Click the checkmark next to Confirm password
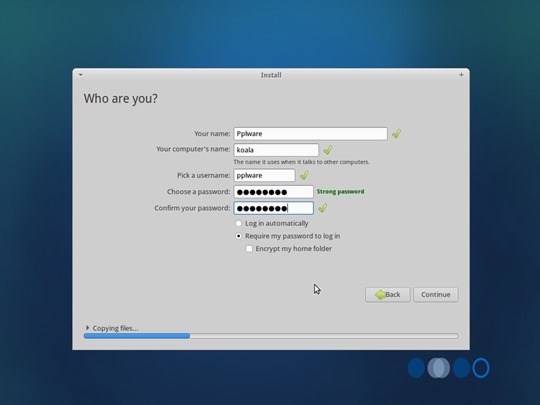The height and width of the screenshot is (405, 540). [323, 208]
